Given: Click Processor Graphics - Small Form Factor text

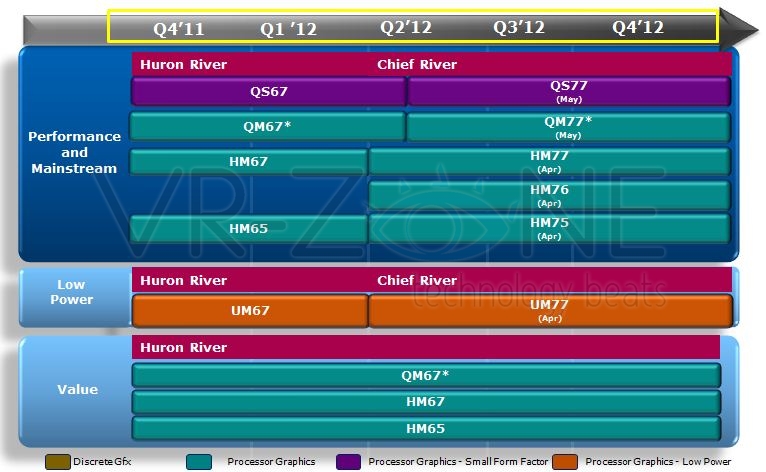Looking at the screenshot, I should [x=458, y=461].
